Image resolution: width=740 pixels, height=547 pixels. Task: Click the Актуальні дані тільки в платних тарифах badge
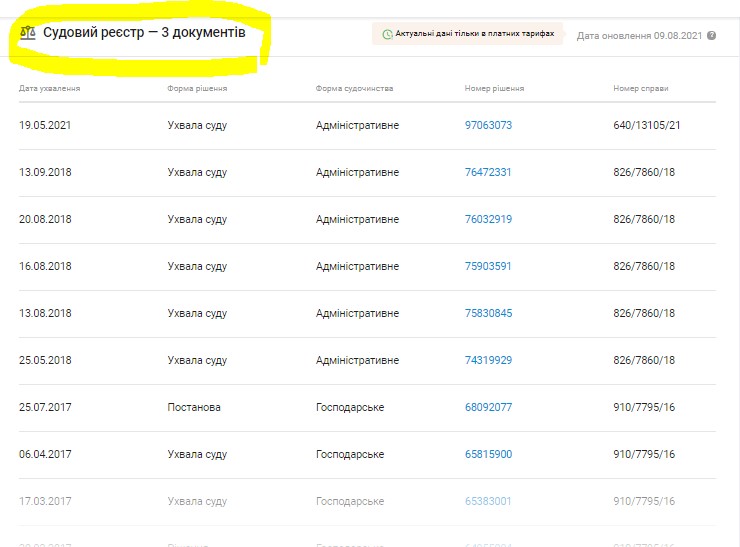[x=467, y=34]
